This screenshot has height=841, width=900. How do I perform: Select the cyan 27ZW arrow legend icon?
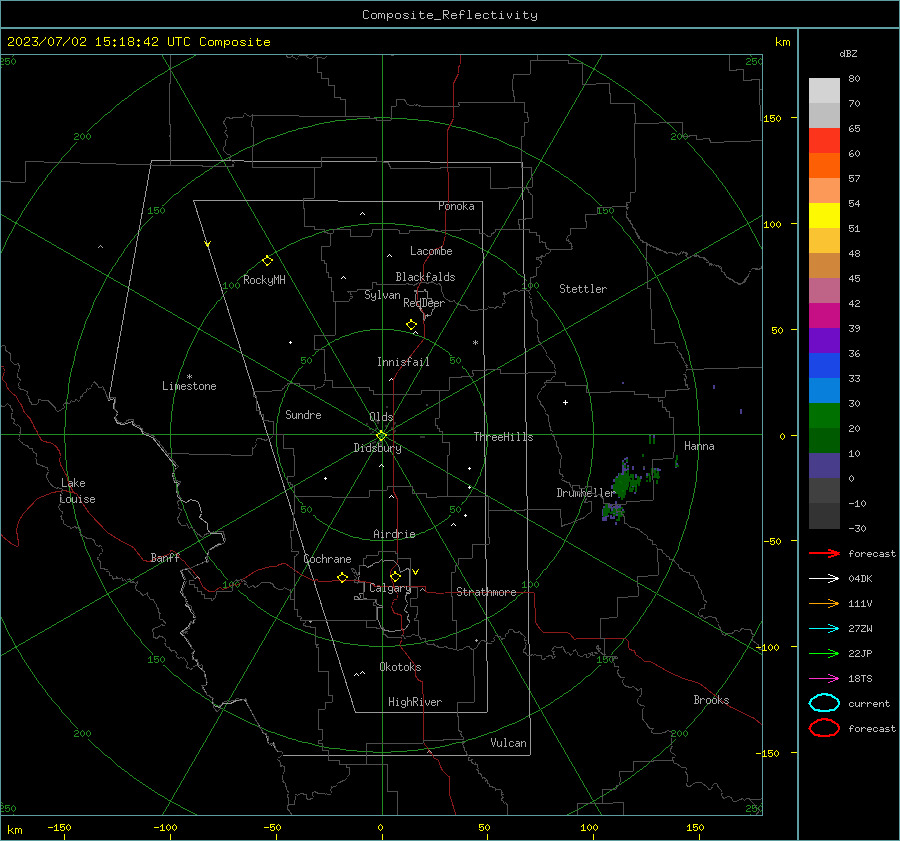click(824, 629)
